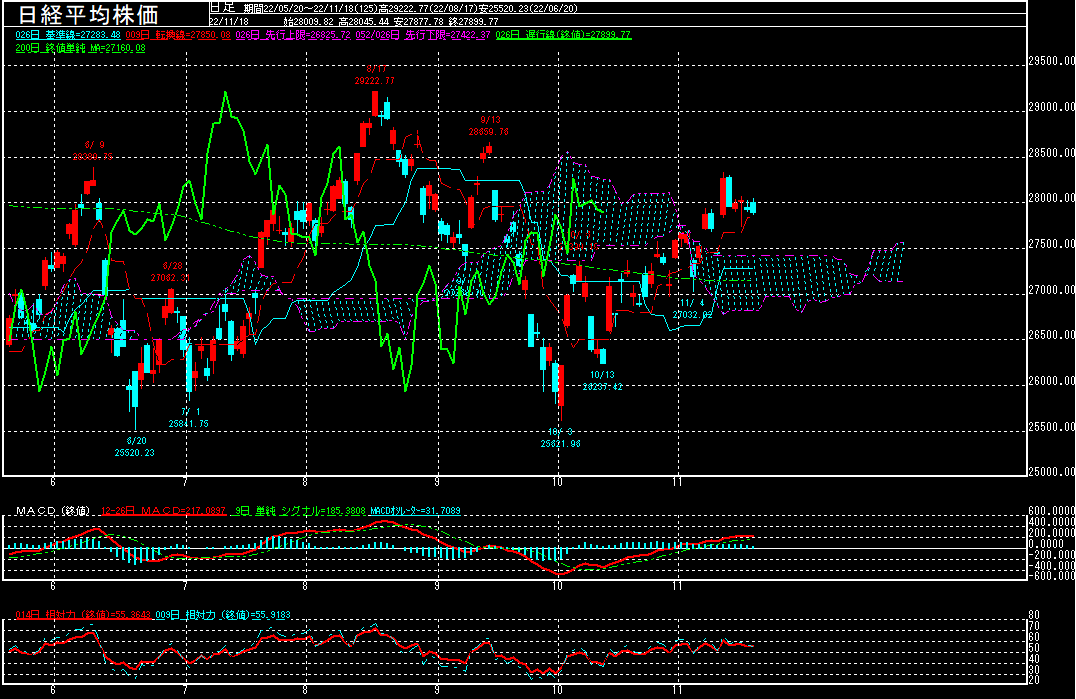Click month 11 on the price chart axis
This screenshot has height=699, width=1076.
coord(677,482)
